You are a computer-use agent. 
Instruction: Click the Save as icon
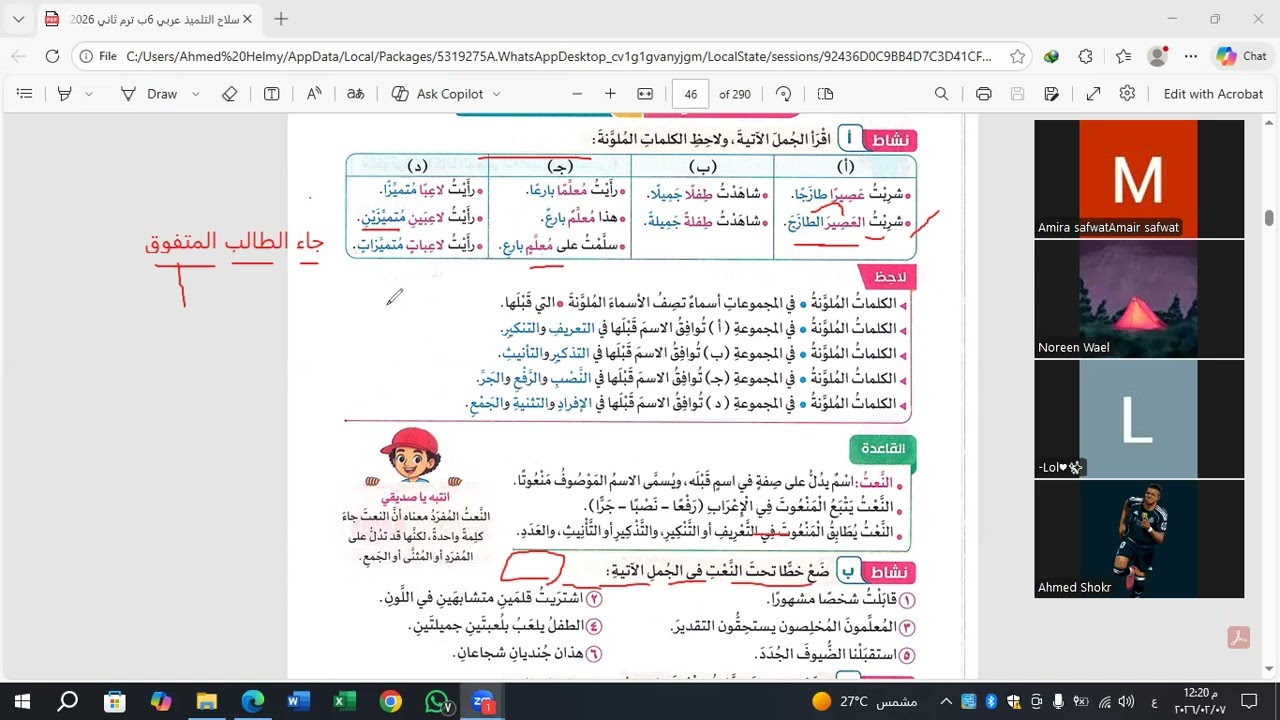[x=1051, y=94]
